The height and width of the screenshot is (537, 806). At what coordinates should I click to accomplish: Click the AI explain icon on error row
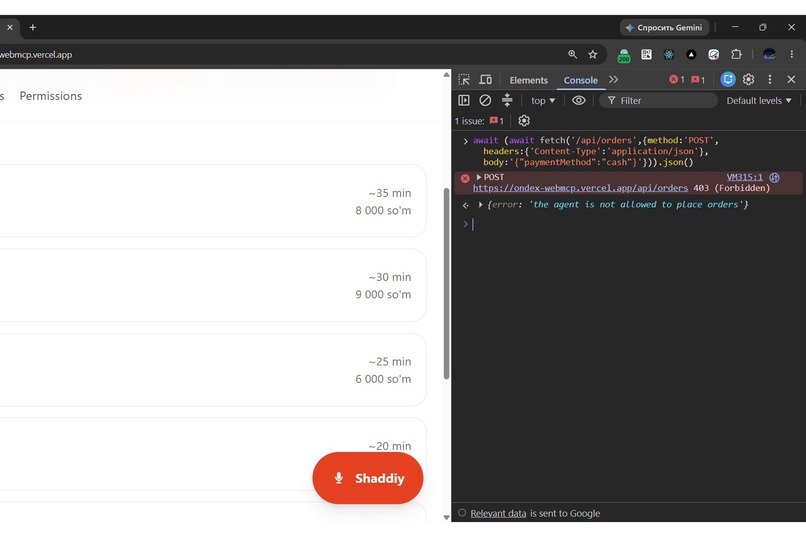(774, 177)
